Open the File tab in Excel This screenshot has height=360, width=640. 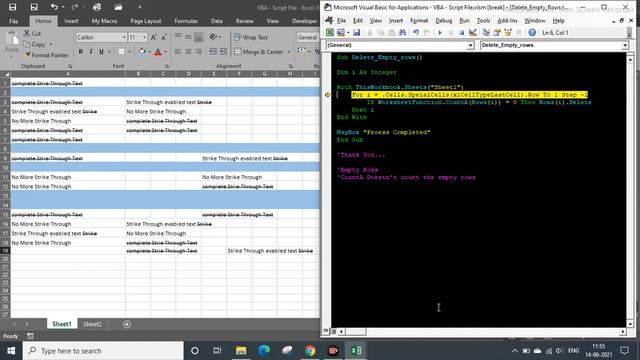(13, 21)
